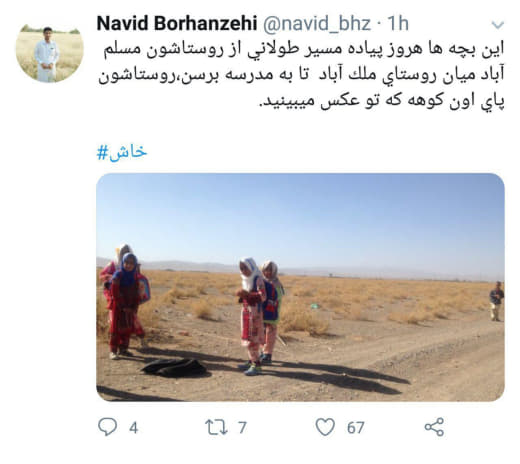Screen dimensions: 520x464
Task: Open the @navid_bhz handle link
Action: click(x=317, y=24)
